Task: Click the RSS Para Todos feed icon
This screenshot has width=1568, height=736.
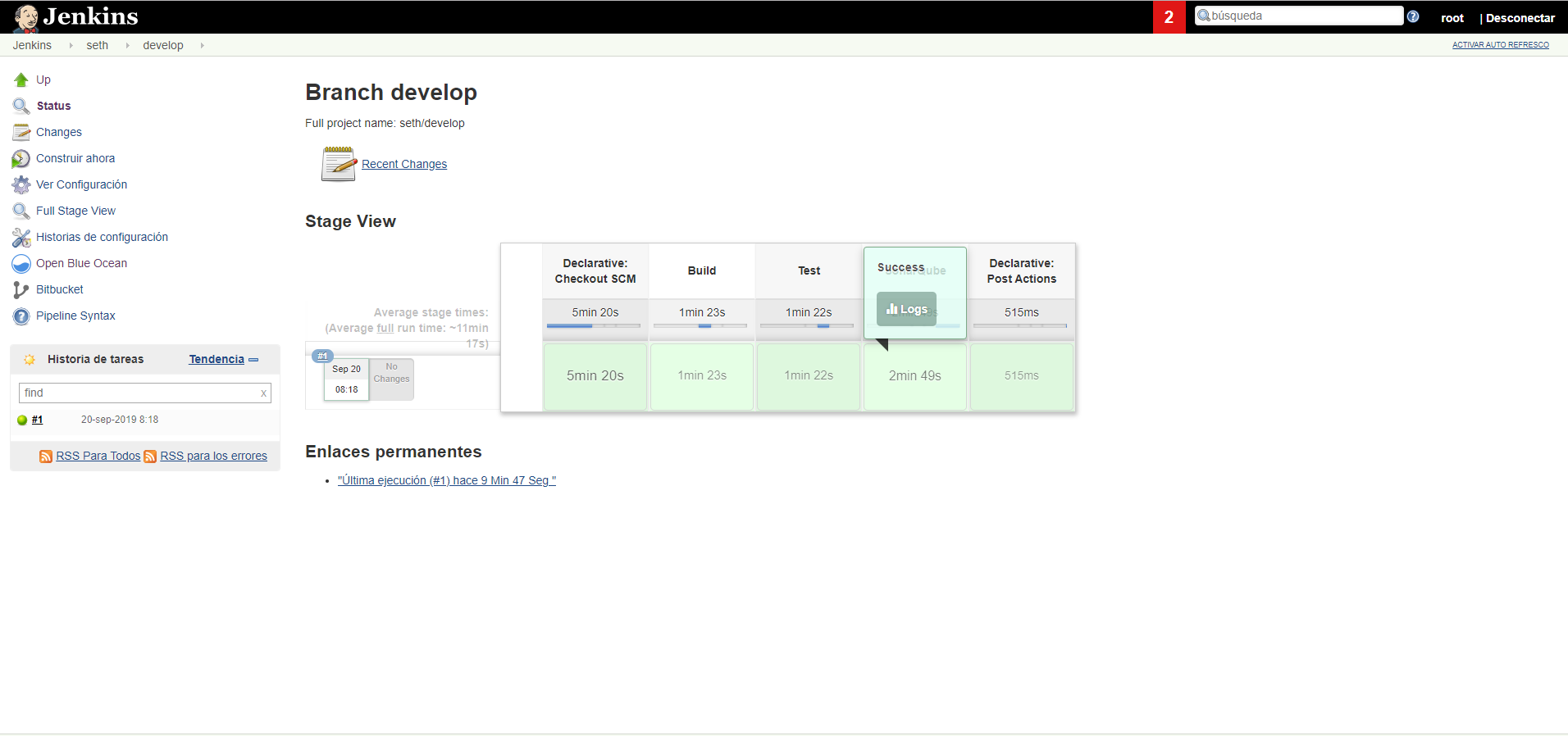Action: tap(46, 457)
